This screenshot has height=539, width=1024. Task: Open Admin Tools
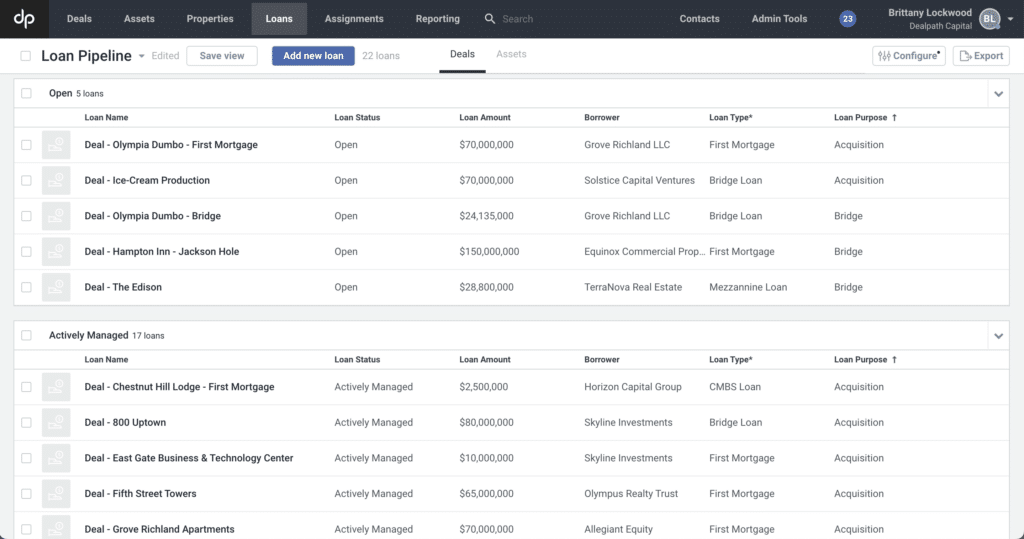coord(779,19)
